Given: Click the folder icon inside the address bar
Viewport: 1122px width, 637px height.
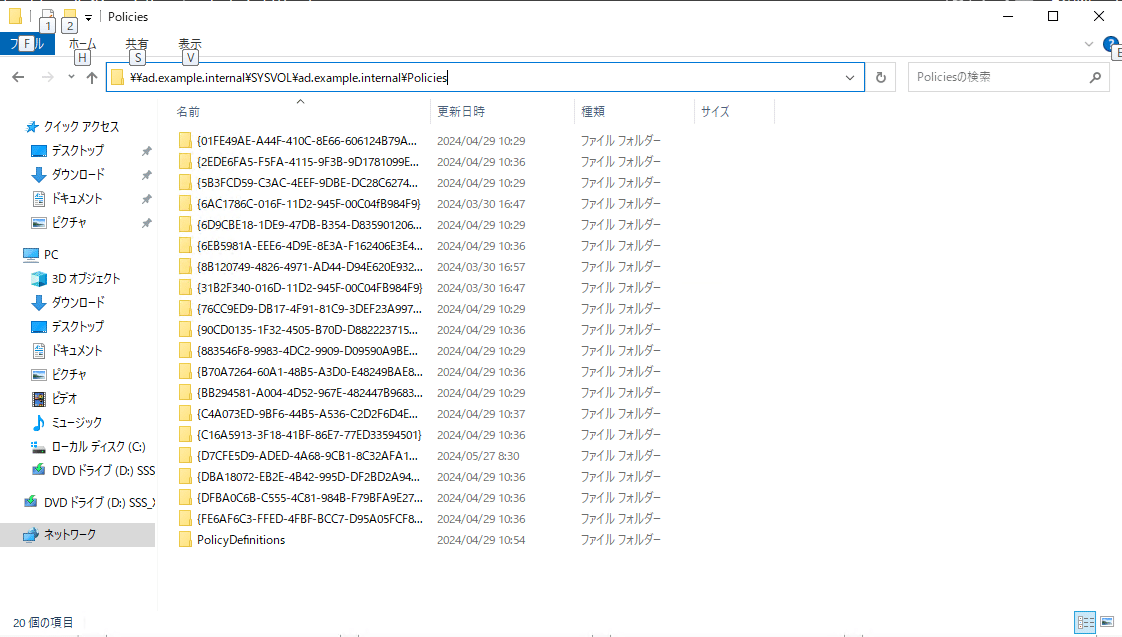Looking at the screenshot, I should [x=117, y=77].
